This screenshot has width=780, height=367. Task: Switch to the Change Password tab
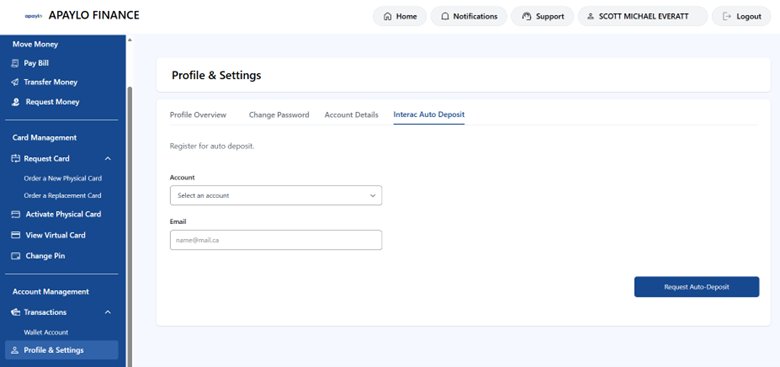tap(279, 115)
